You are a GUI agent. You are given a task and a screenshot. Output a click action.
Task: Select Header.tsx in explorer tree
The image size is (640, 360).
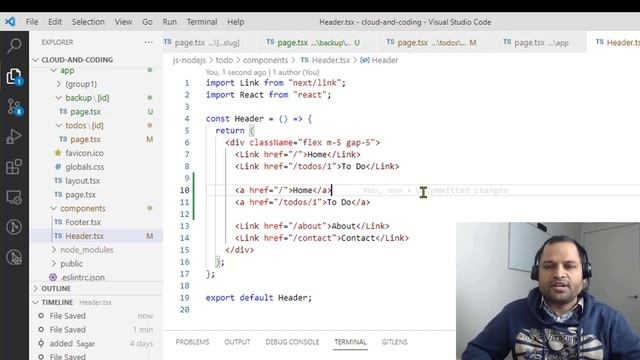pyautogui.click(x=96, y=236)
